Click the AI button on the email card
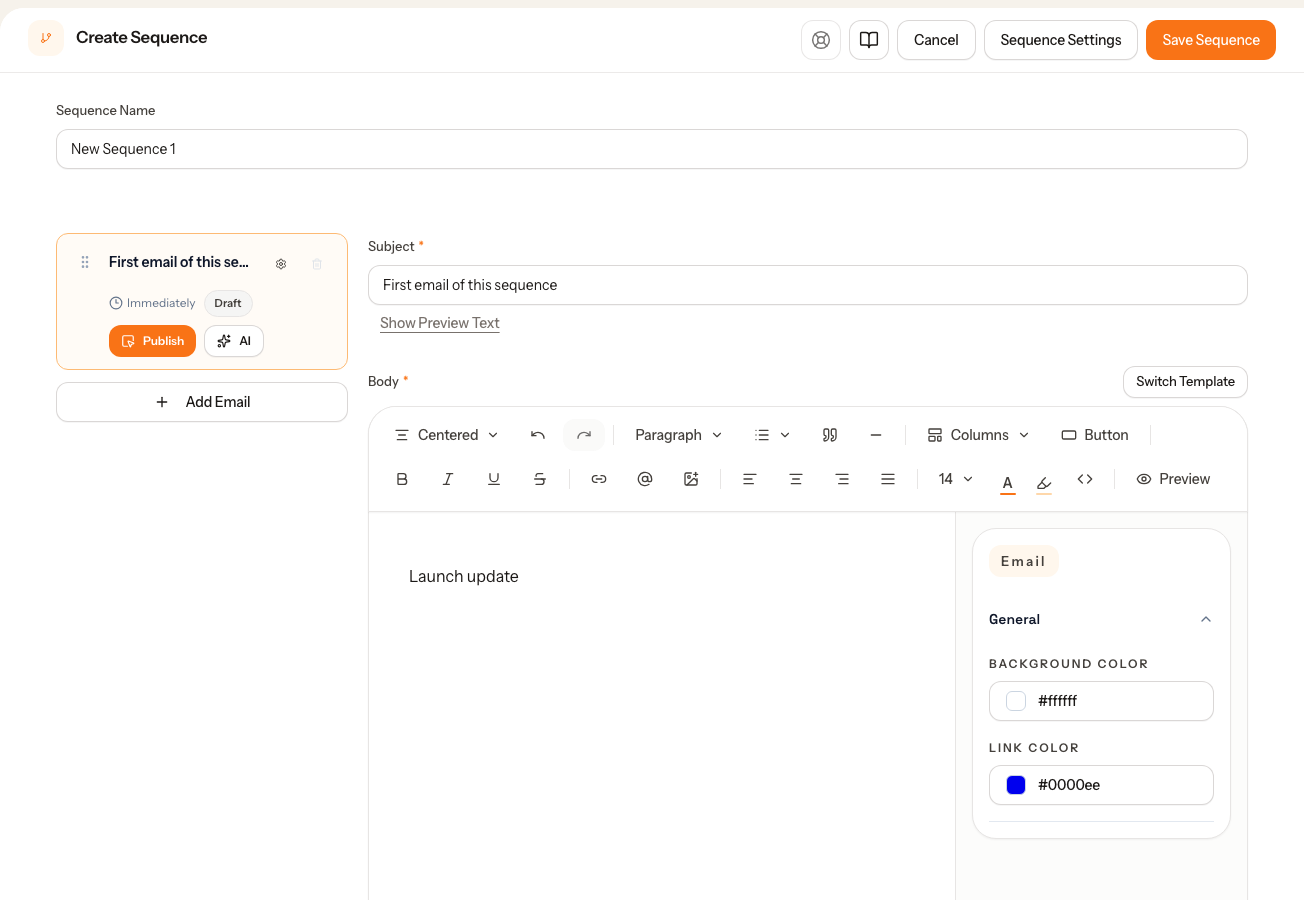The image size is (1304, 900). click(234, 341)
